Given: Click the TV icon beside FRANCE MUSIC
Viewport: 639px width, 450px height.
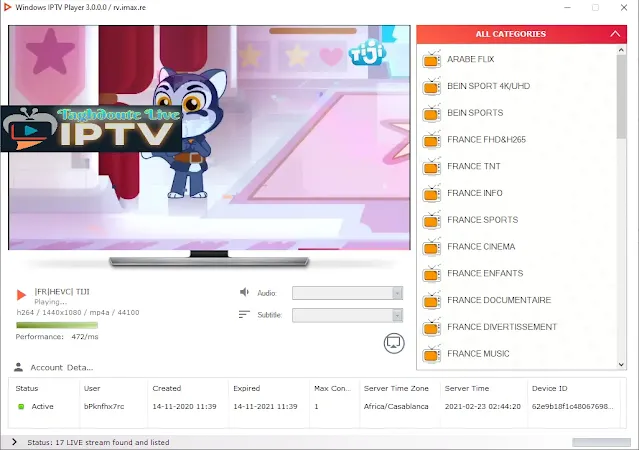Looking at the screenshot, I should pyautogui.click(x=432, y=354).
